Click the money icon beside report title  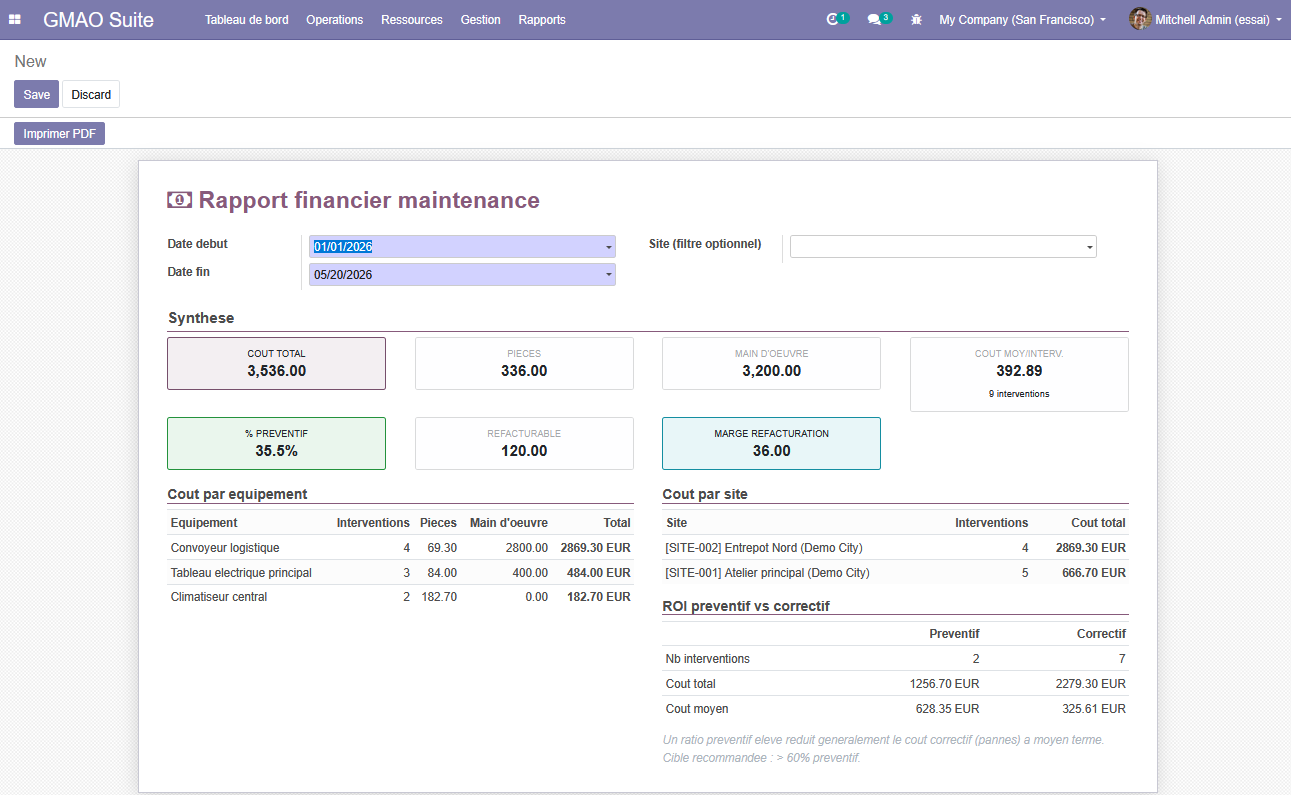pos(179,200)
